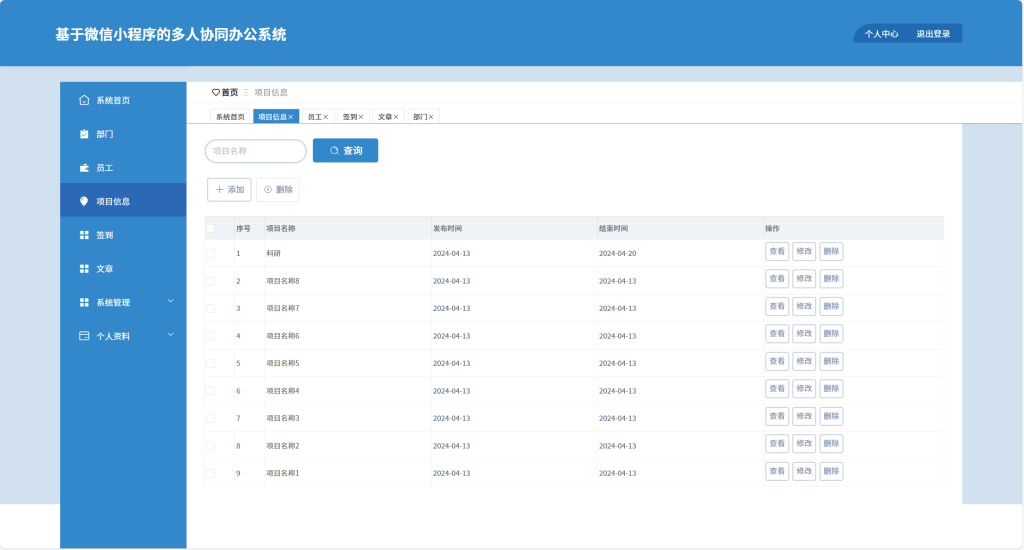Click the card icon beside 个人资料
This screenshot has width=1024, height=550.
[x=84, y=336]
